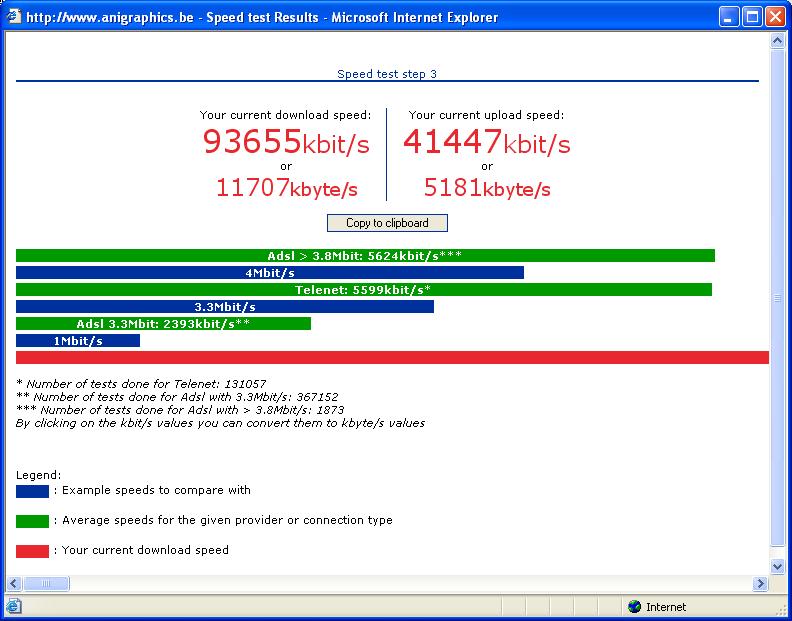The image size is (792, 621).
Task: Click the vertical scrollbar down arrow
Action: [x=778, y=566]
